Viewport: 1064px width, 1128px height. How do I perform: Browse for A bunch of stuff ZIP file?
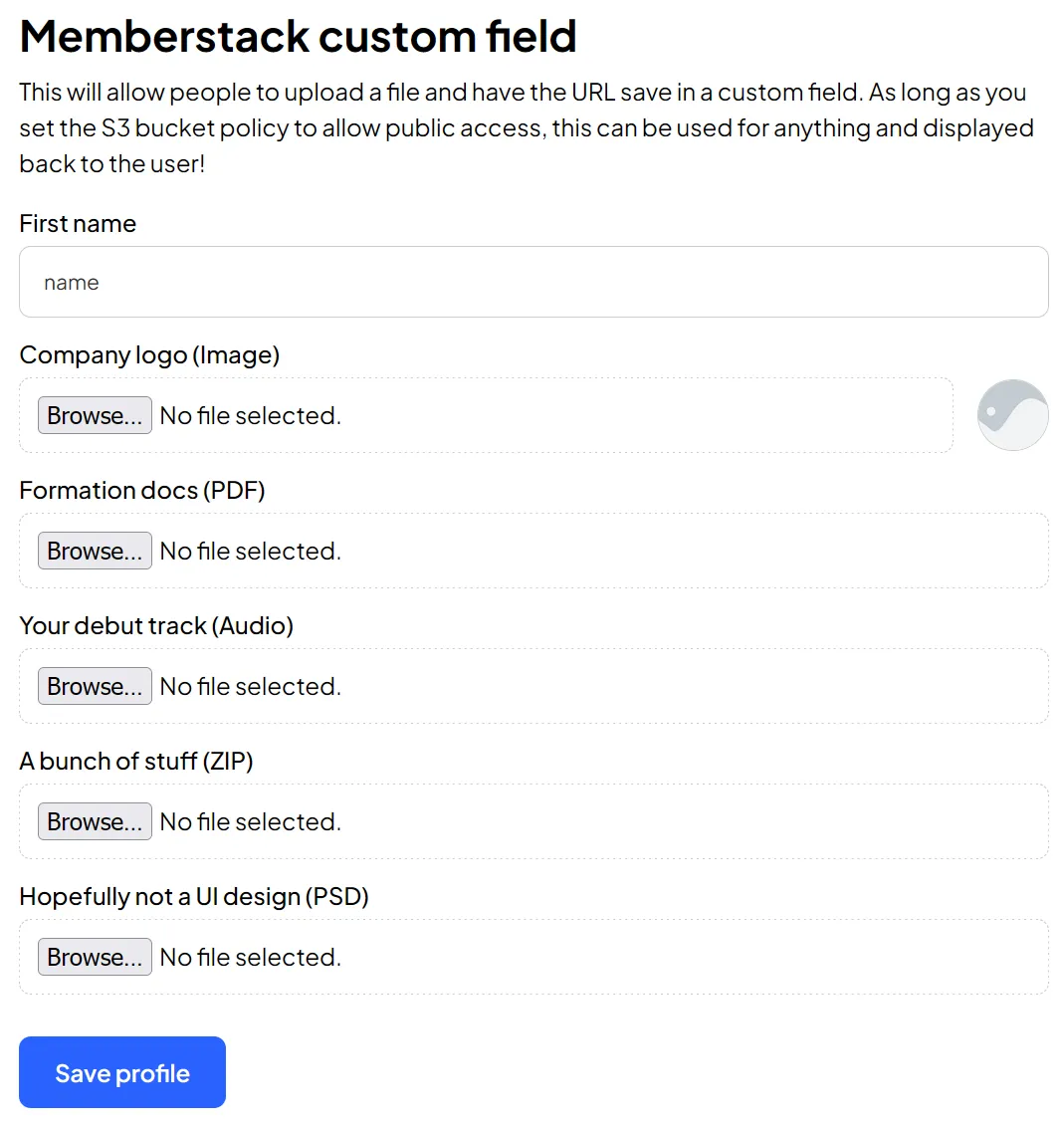(94, 821)
